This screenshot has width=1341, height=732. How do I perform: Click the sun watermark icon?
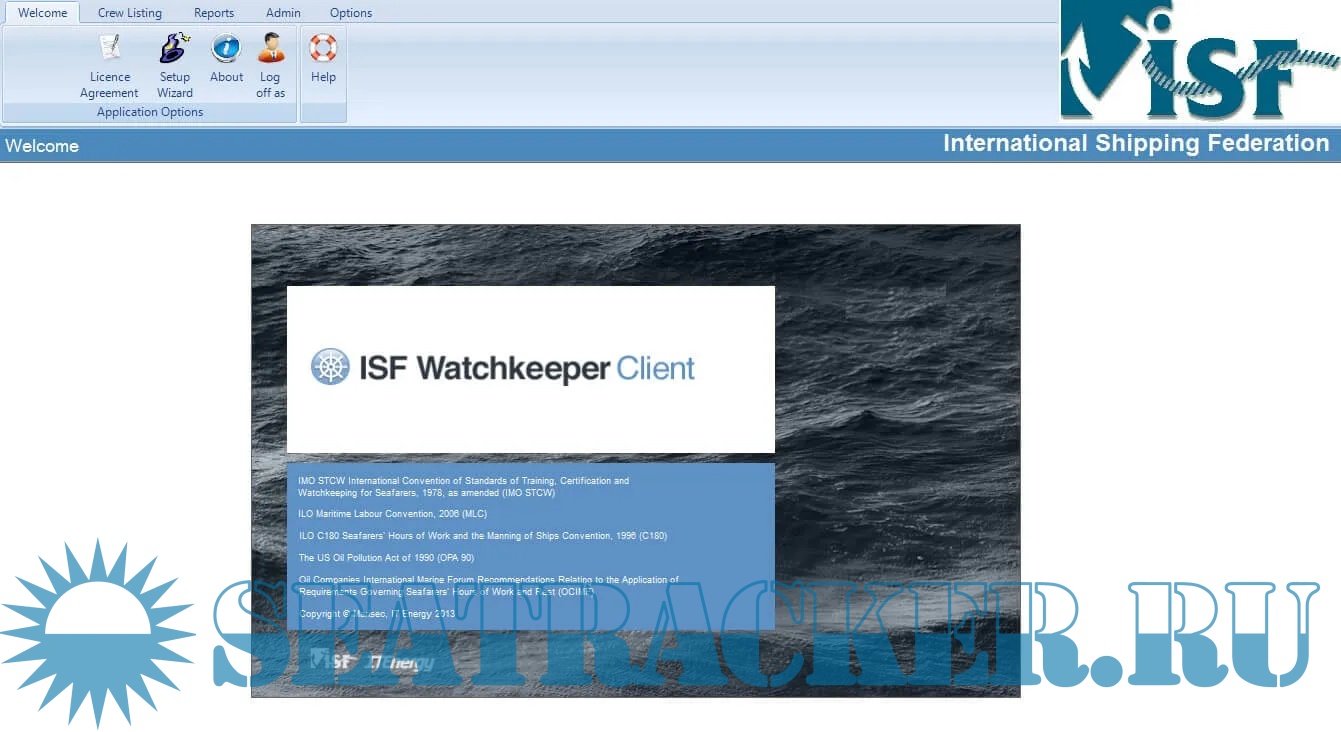tap(97, 633)
